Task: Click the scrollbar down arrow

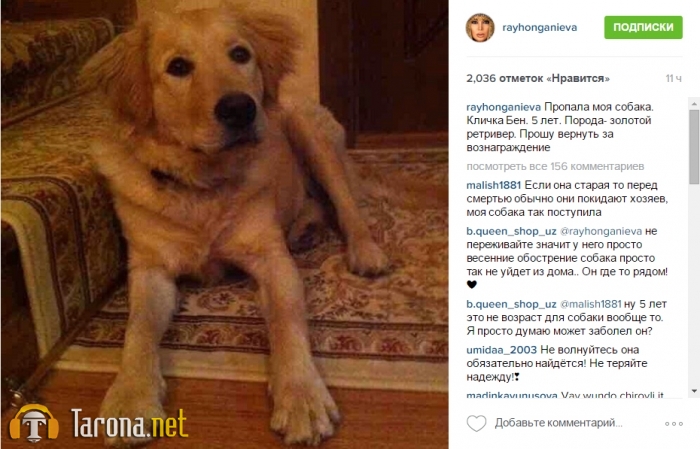Action: coord(694,391)
